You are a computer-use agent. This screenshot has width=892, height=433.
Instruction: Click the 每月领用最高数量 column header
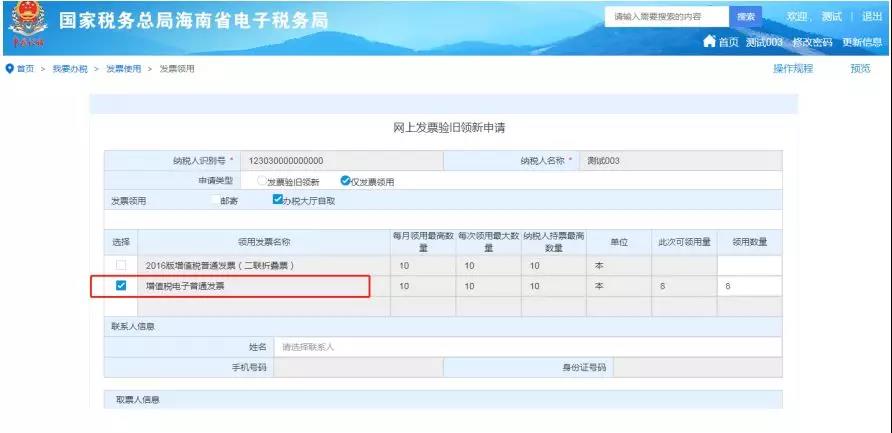(x=423, y=242)
